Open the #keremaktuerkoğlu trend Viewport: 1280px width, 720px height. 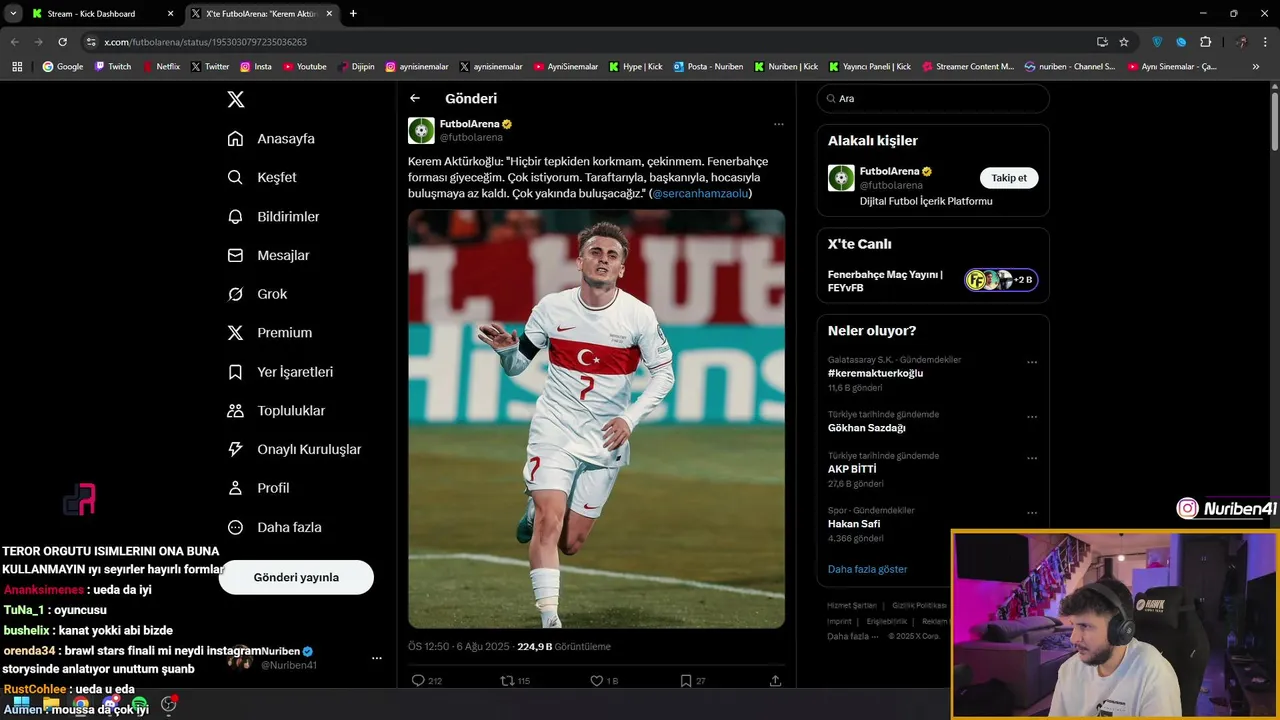[x=875, y=373]
